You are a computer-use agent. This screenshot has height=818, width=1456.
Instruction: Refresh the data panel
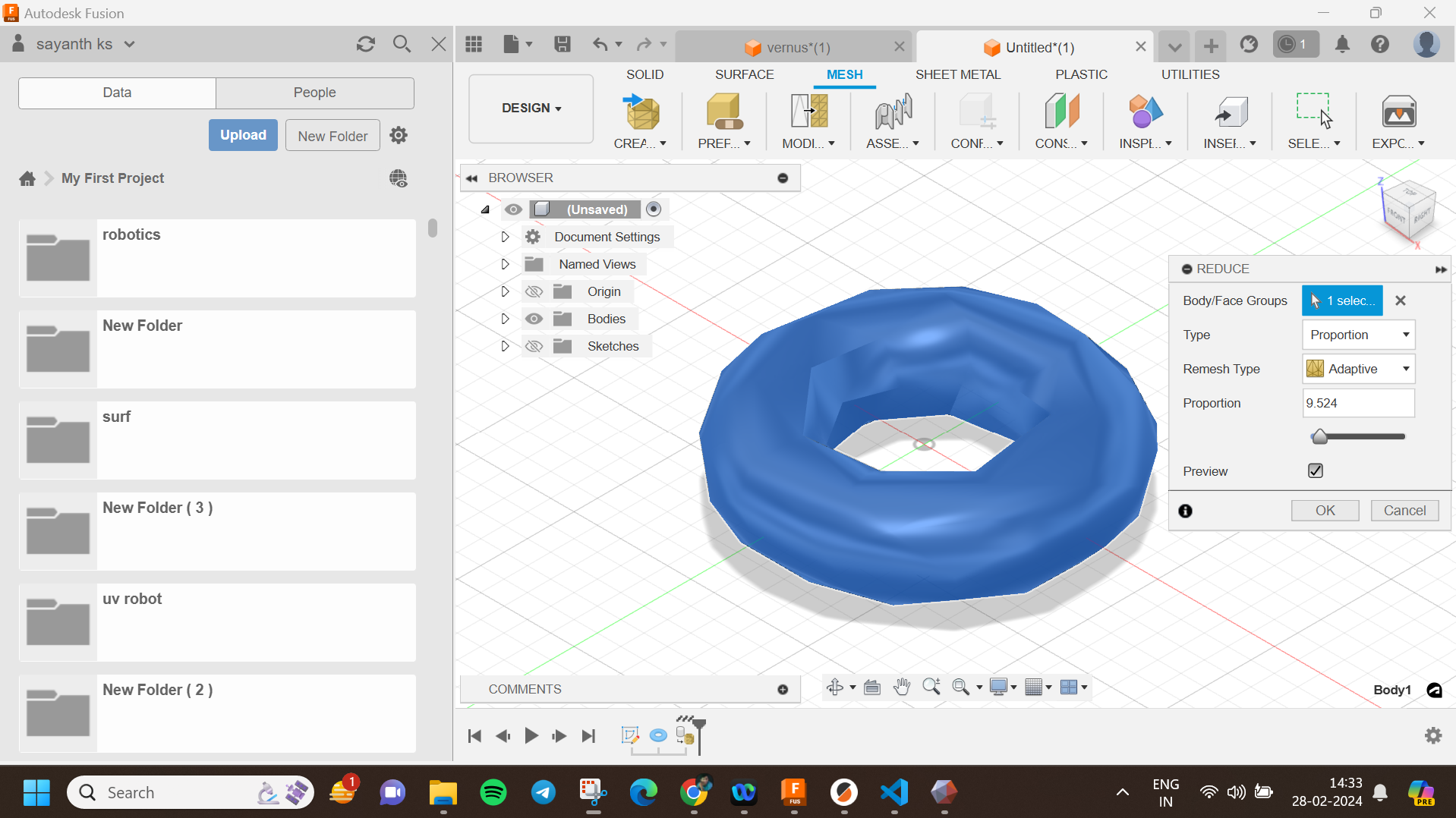pos(366,44)
